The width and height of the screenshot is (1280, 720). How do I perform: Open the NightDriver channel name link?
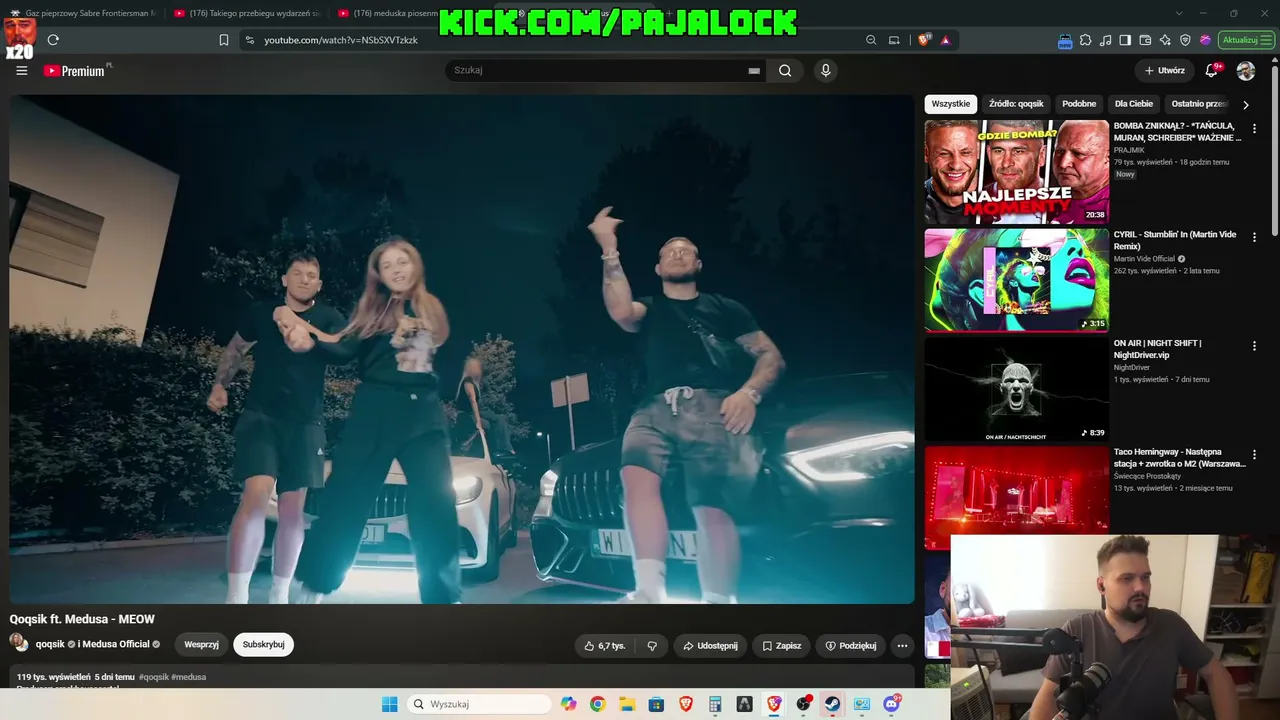pos(1132,368)
